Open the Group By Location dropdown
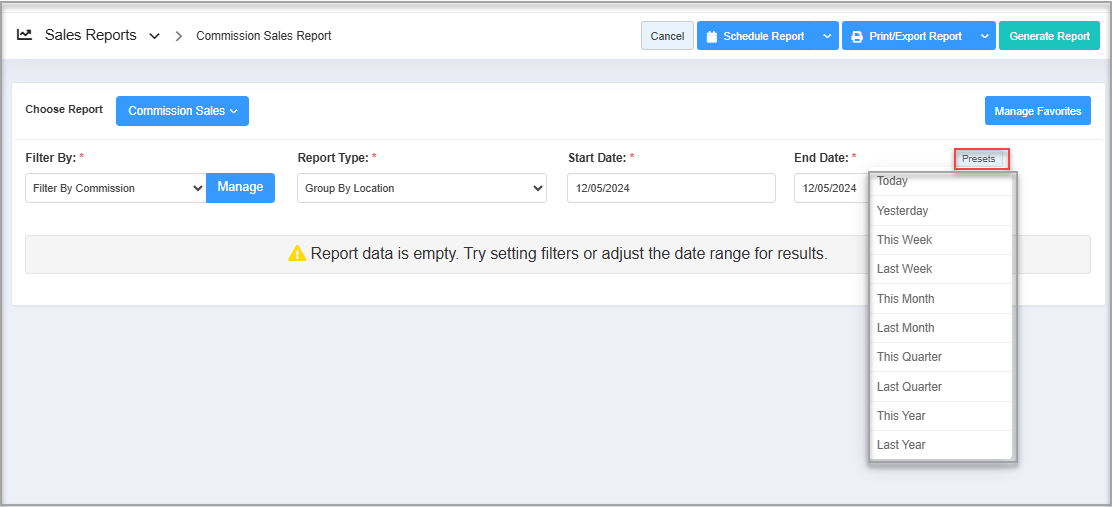The image size is (1112, 507). (421, 188)
